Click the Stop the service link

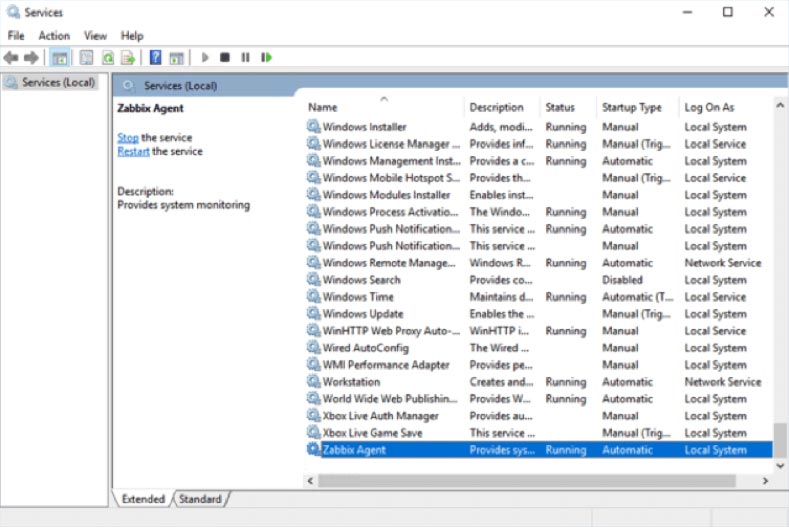pos(128,137)
